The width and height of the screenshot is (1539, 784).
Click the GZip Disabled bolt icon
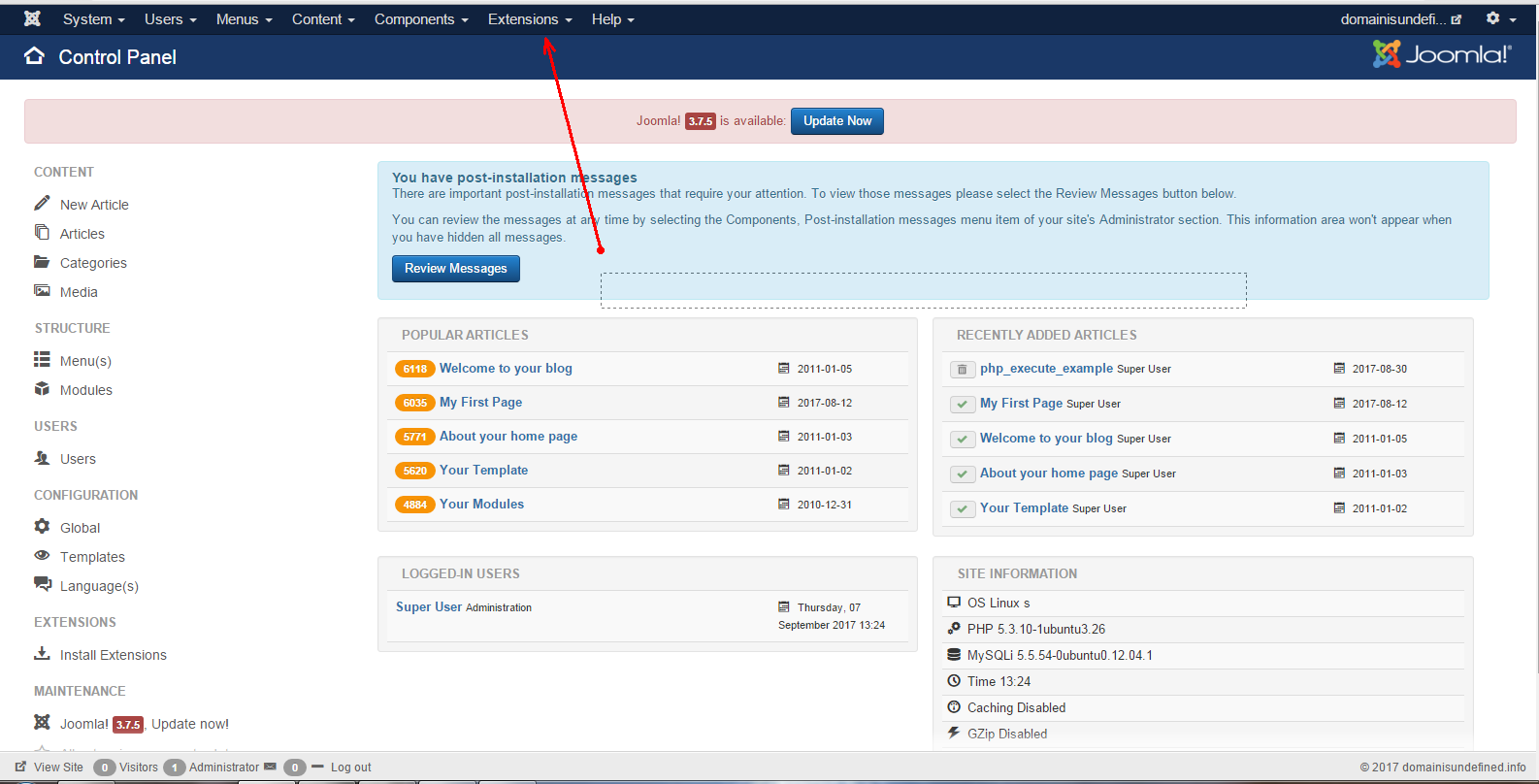coord(954,733)
